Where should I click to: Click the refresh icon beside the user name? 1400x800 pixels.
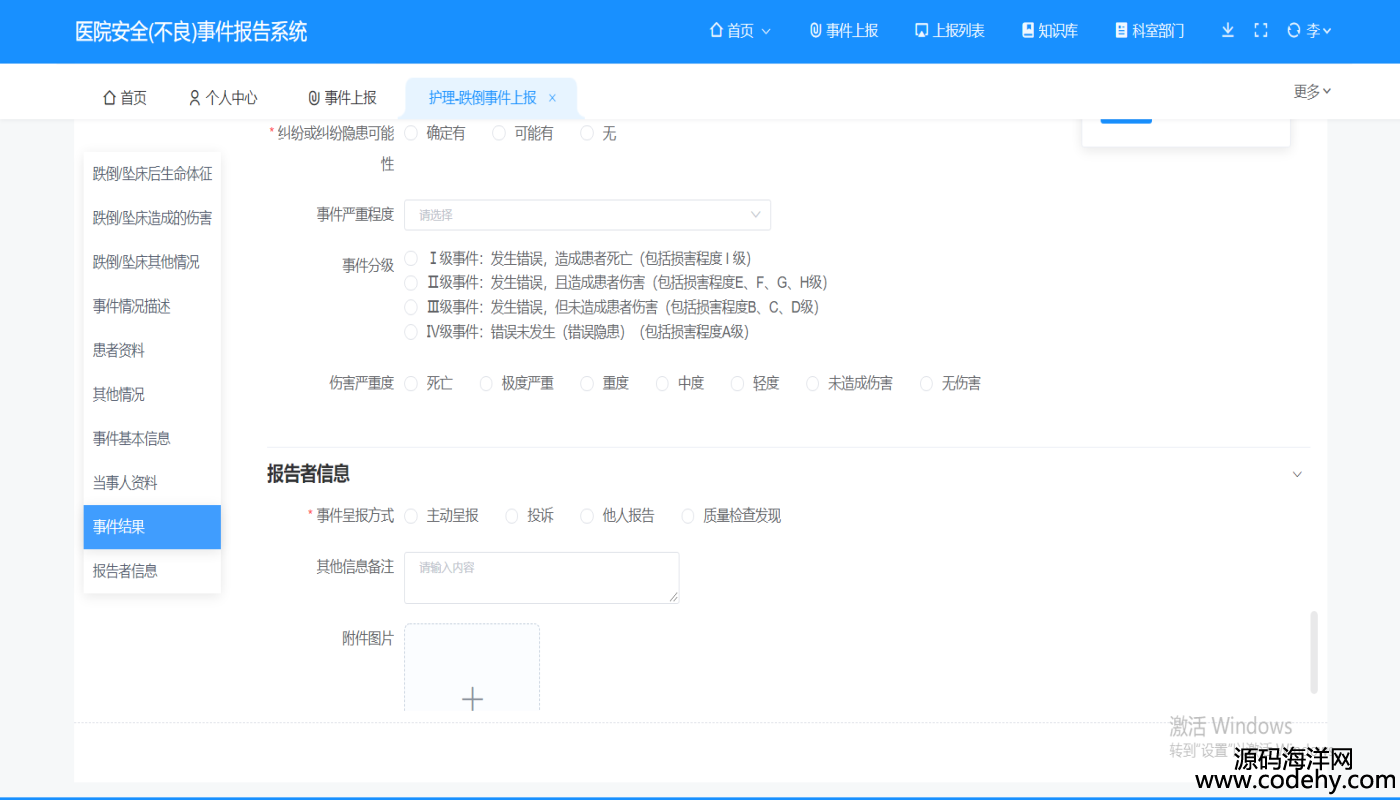coord(1293,31)
